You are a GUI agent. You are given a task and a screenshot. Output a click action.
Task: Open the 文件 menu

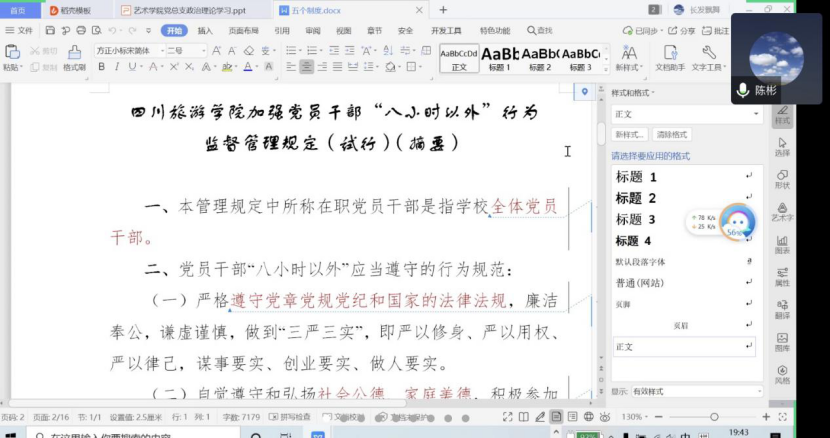pos(19,31)
